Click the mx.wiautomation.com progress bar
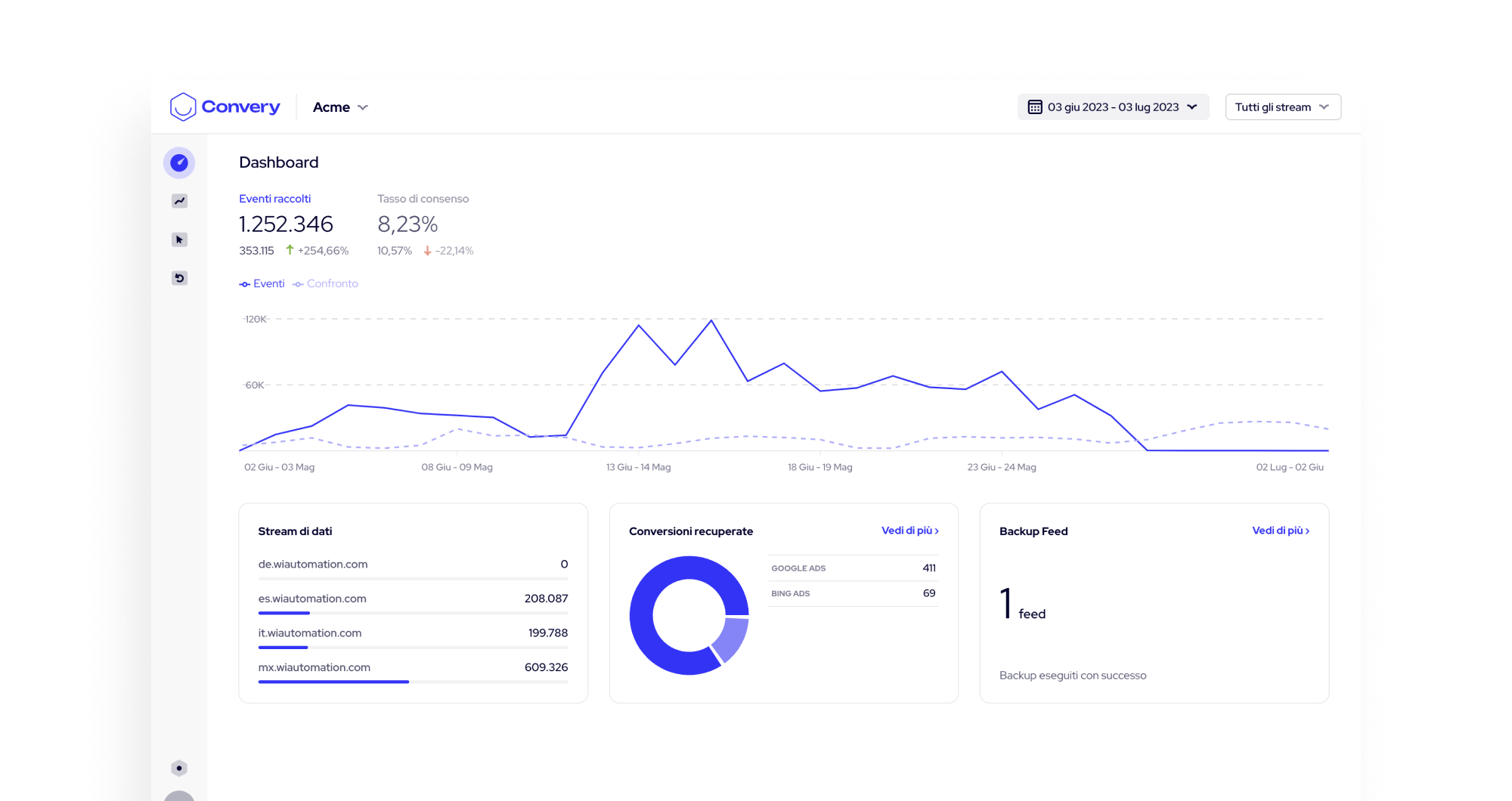 413,682
